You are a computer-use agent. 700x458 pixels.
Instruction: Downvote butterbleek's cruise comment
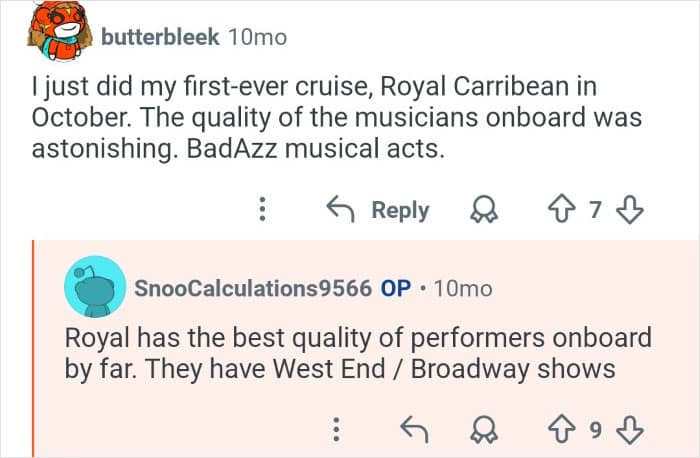[630, 210]
